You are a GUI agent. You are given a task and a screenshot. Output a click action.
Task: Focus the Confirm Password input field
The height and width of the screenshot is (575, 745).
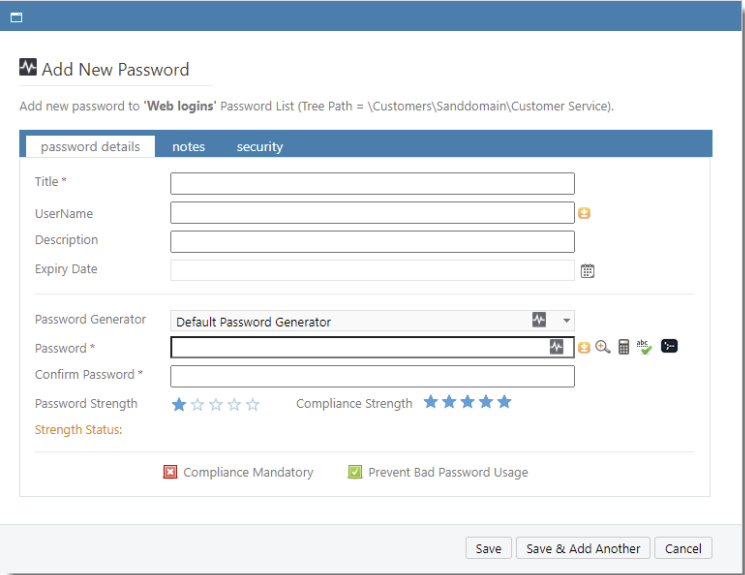(372, 376)
